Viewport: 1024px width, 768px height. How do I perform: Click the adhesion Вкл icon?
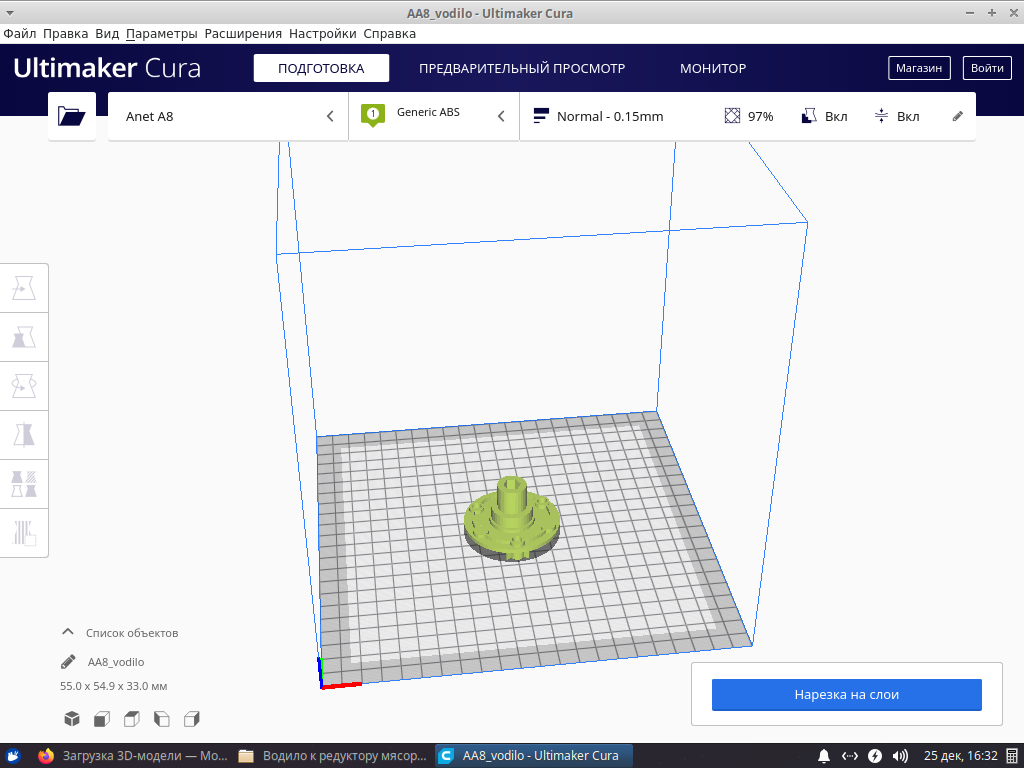pyautogui.click(x=881, y=116)
